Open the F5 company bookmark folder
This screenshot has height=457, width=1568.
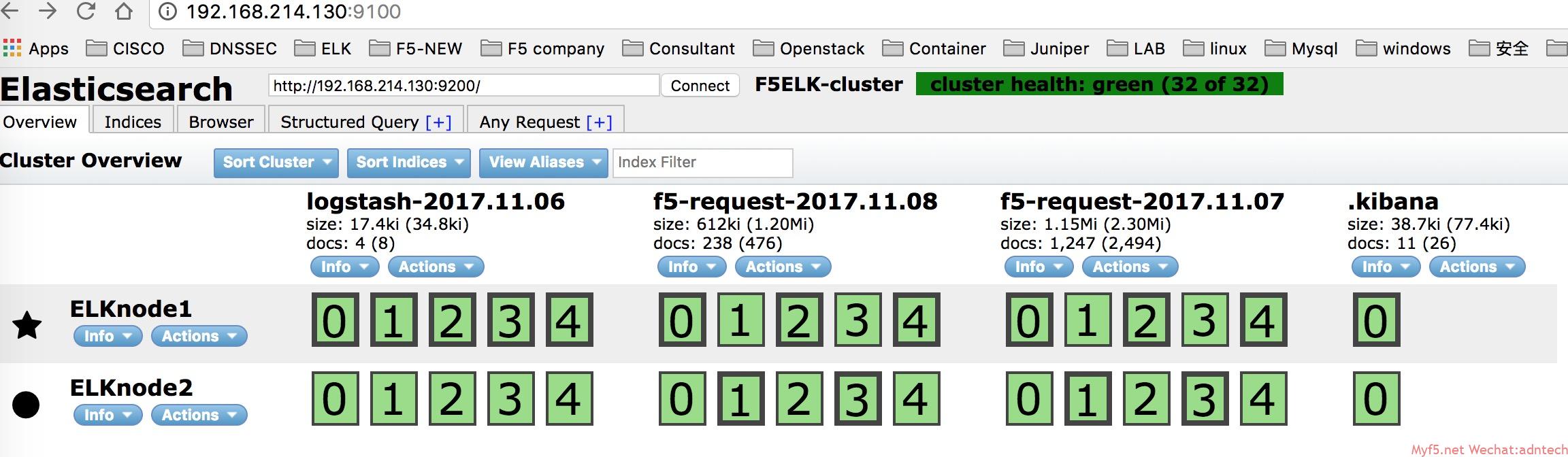(542, 48)
